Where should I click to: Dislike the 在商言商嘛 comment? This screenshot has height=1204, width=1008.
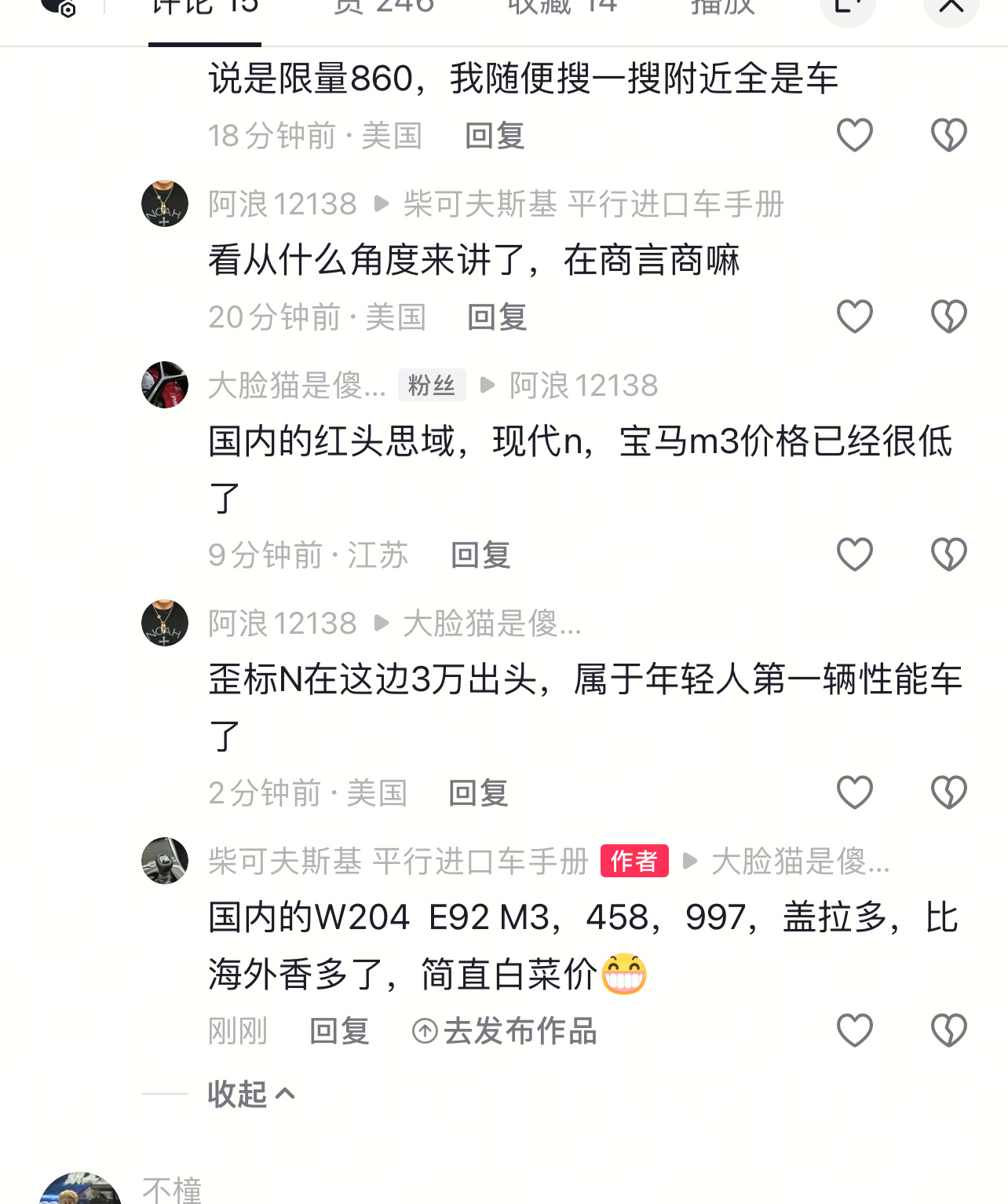click(x=948, y=317)
